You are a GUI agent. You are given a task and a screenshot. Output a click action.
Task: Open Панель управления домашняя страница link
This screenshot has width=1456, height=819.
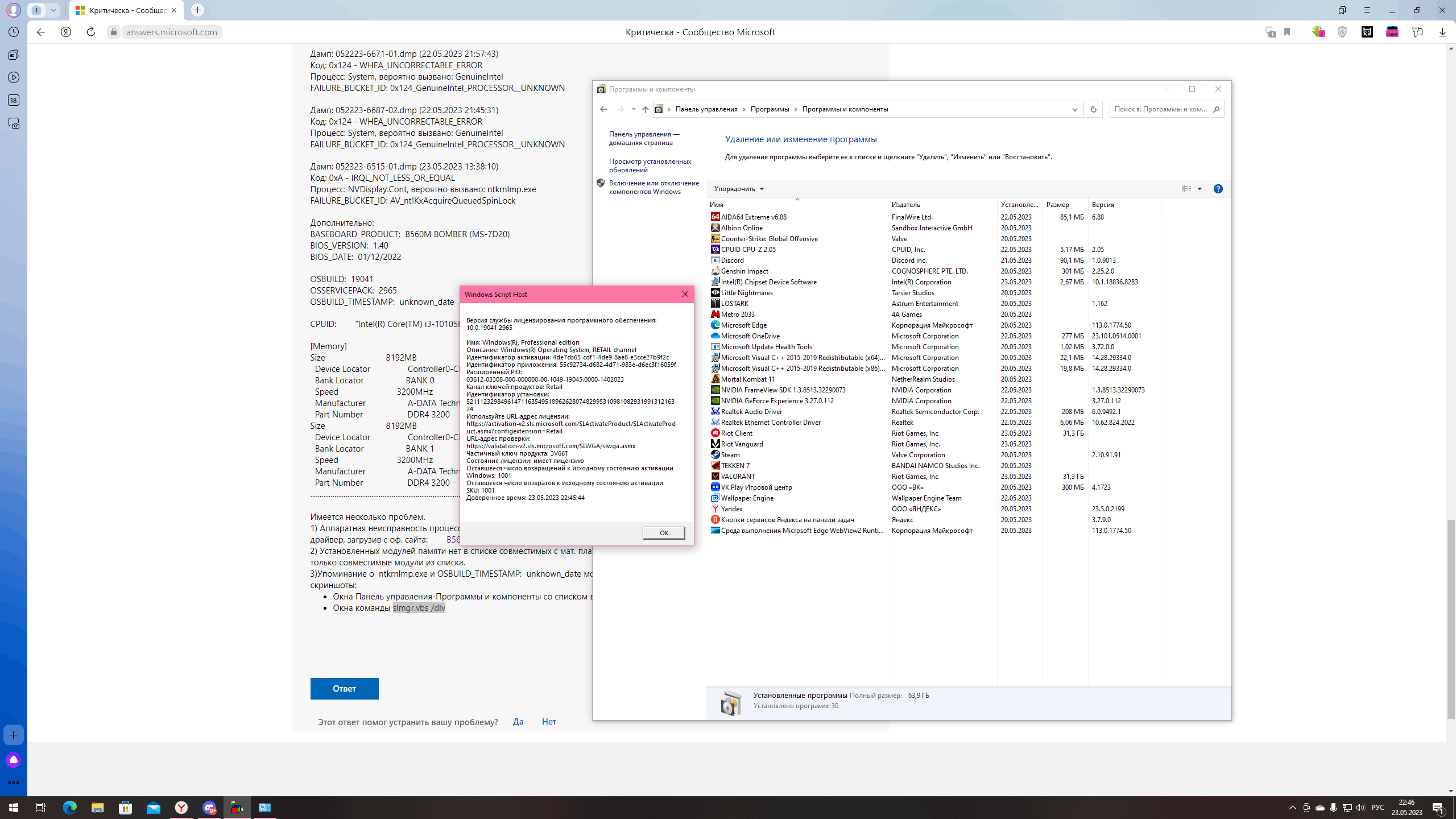pos(644,138)
